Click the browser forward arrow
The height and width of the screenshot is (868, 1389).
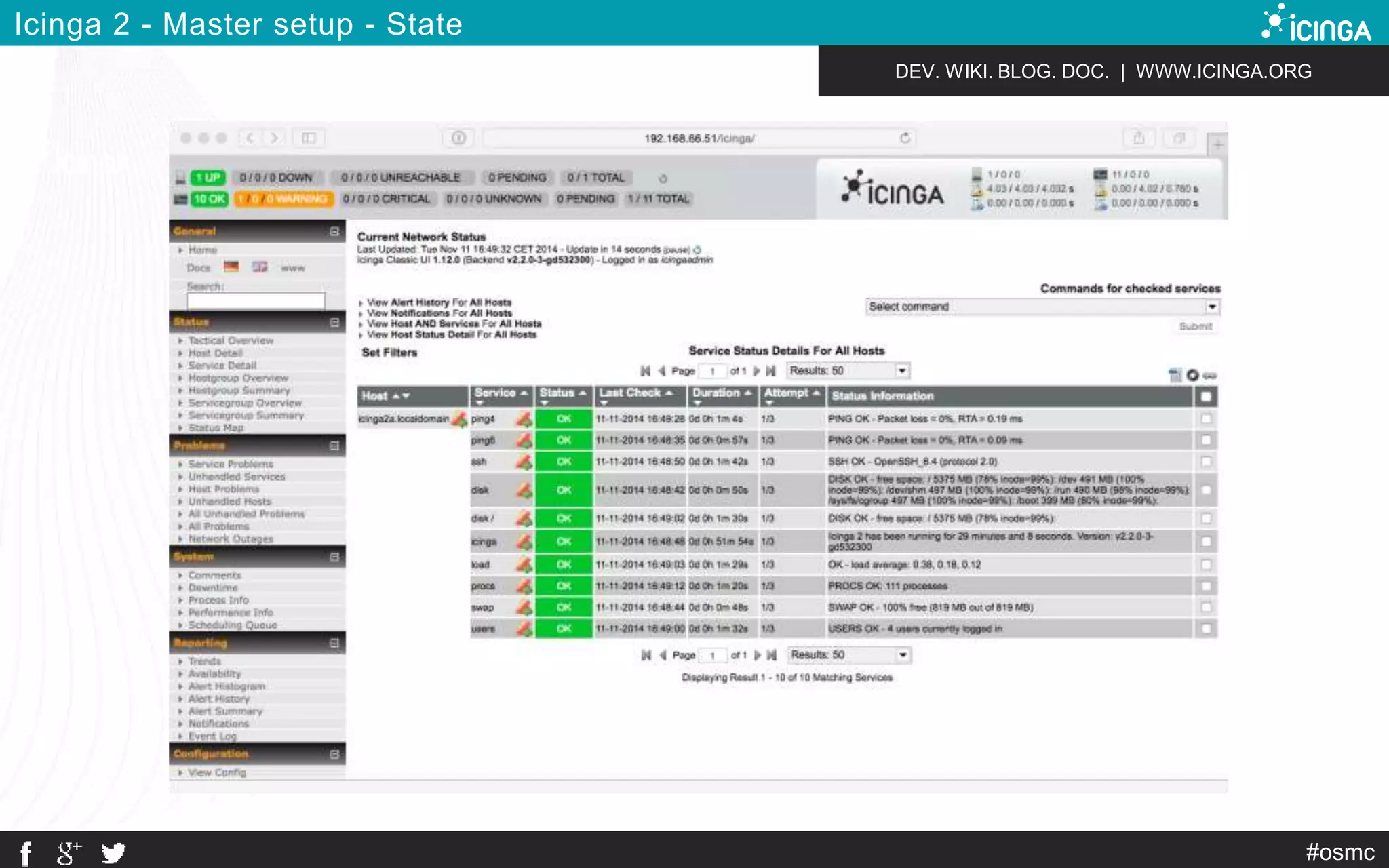coord(274,138)
